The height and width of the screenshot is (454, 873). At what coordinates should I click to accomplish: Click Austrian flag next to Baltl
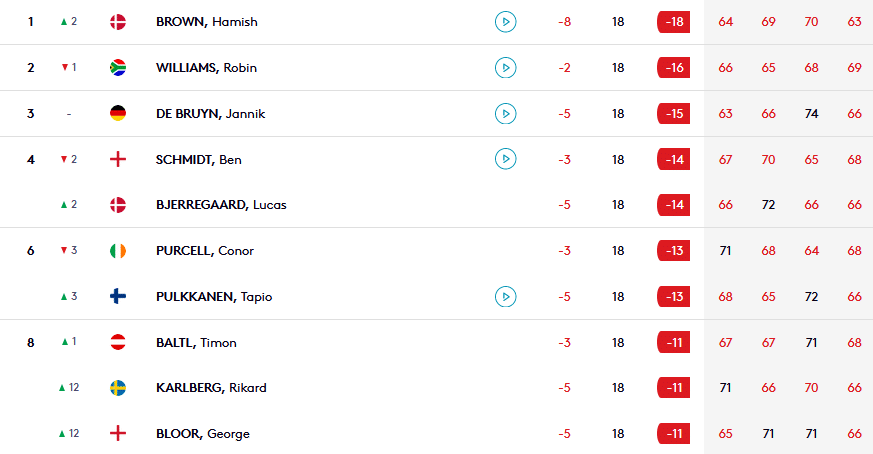pyautogui.click(x=118, y=342)
